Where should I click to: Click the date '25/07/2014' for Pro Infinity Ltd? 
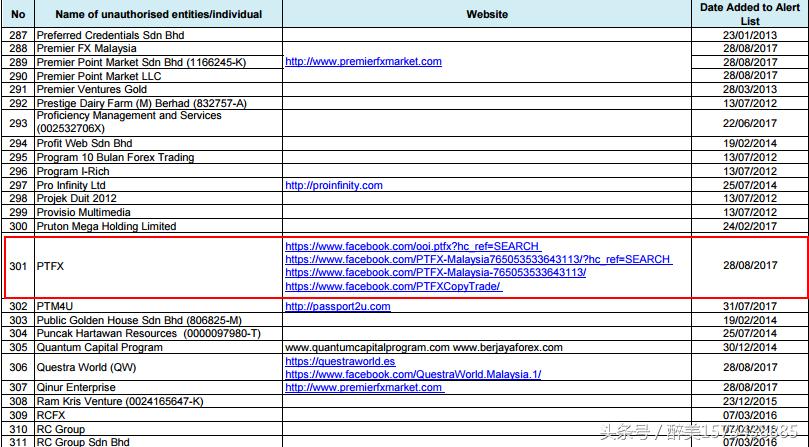click(x=750, y=185)
